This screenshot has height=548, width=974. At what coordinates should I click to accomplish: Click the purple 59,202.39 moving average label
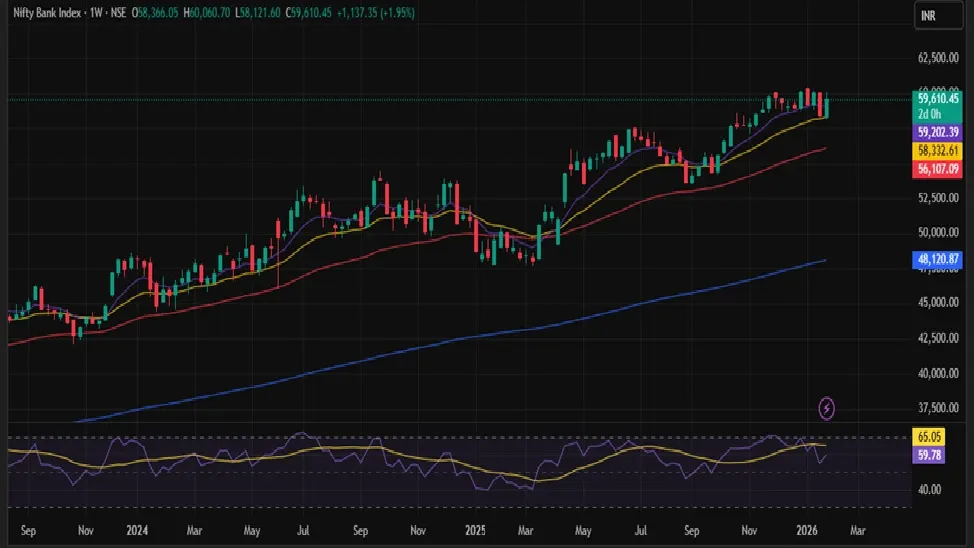click(x=937, y=132)
